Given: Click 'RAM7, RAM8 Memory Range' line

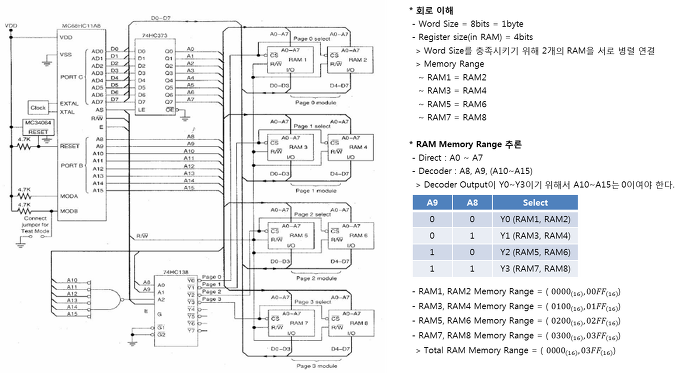Looking at the screenshot, I should tap(516, 336).
